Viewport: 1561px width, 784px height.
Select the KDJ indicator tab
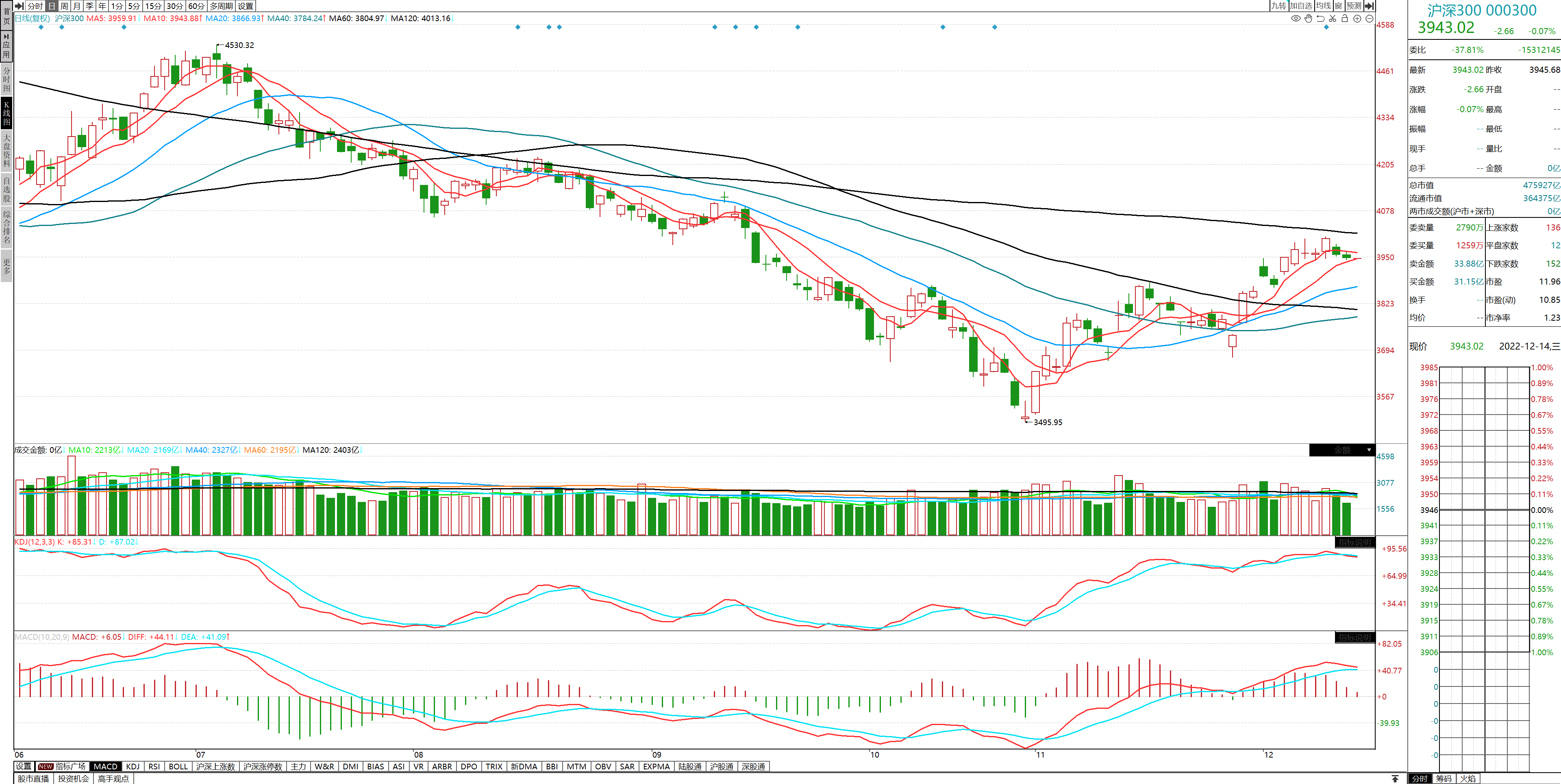pos(133,767)
